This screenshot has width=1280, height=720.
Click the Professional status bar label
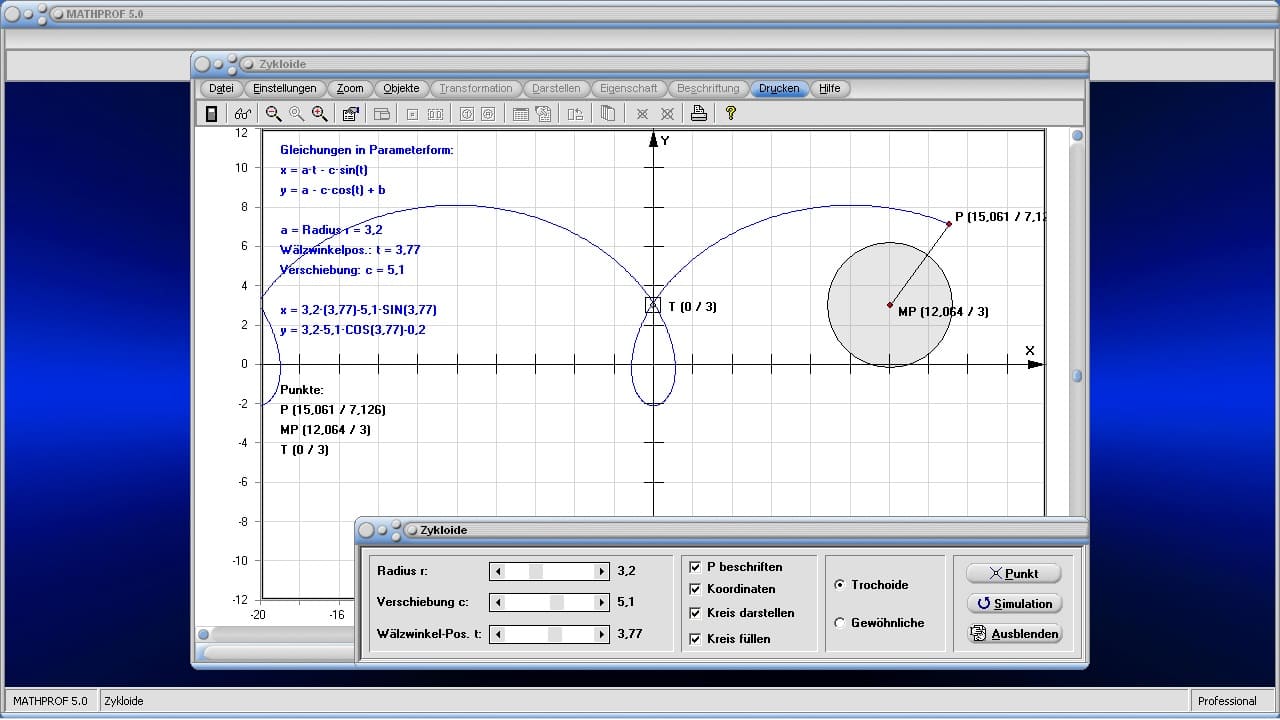pyautogui.click(x=1227, y=701)
